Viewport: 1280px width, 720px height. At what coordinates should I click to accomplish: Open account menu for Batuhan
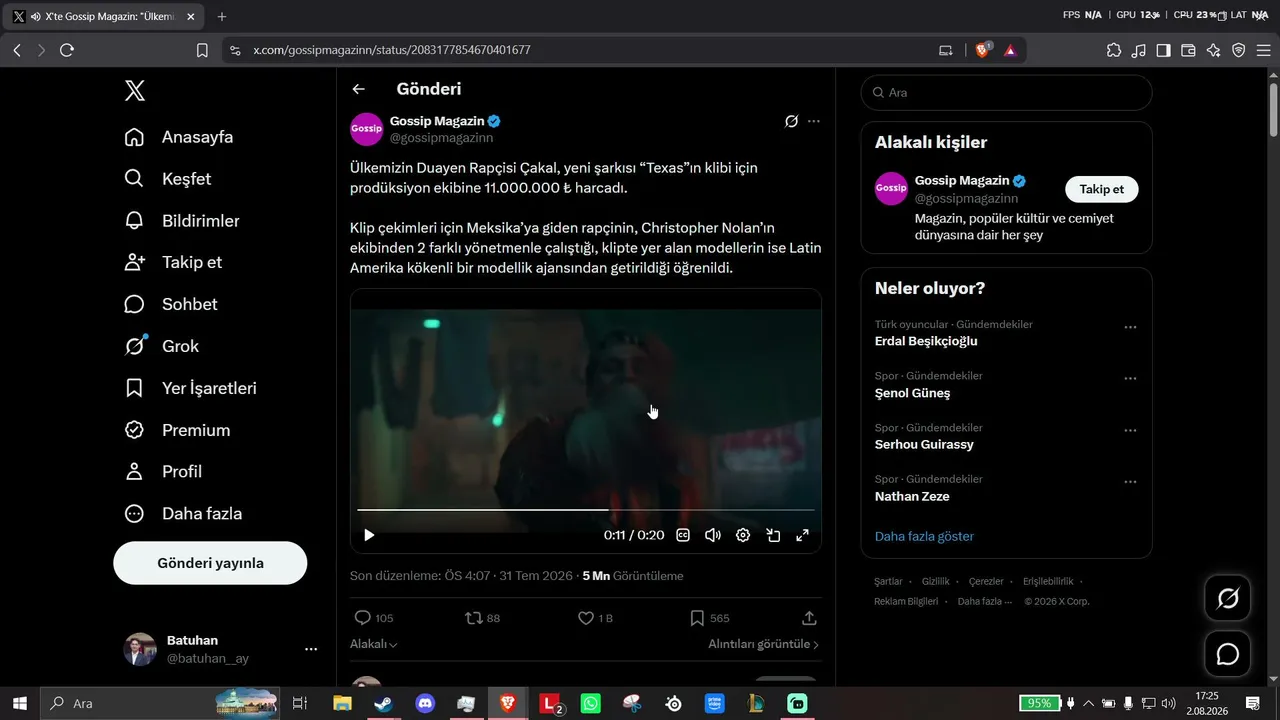tap(220, 649)
